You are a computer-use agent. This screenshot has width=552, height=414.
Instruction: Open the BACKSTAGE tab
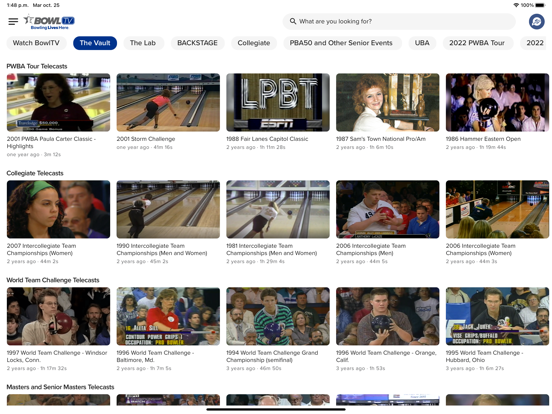click(197, 43)
